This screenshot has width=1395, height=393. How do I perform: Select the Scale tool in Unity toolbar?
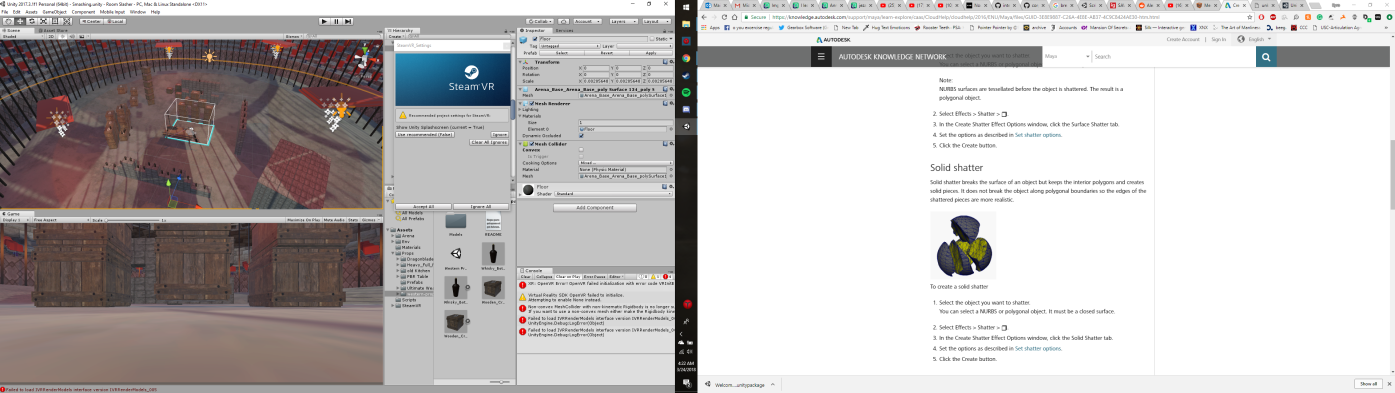click(x=43, y=21)
